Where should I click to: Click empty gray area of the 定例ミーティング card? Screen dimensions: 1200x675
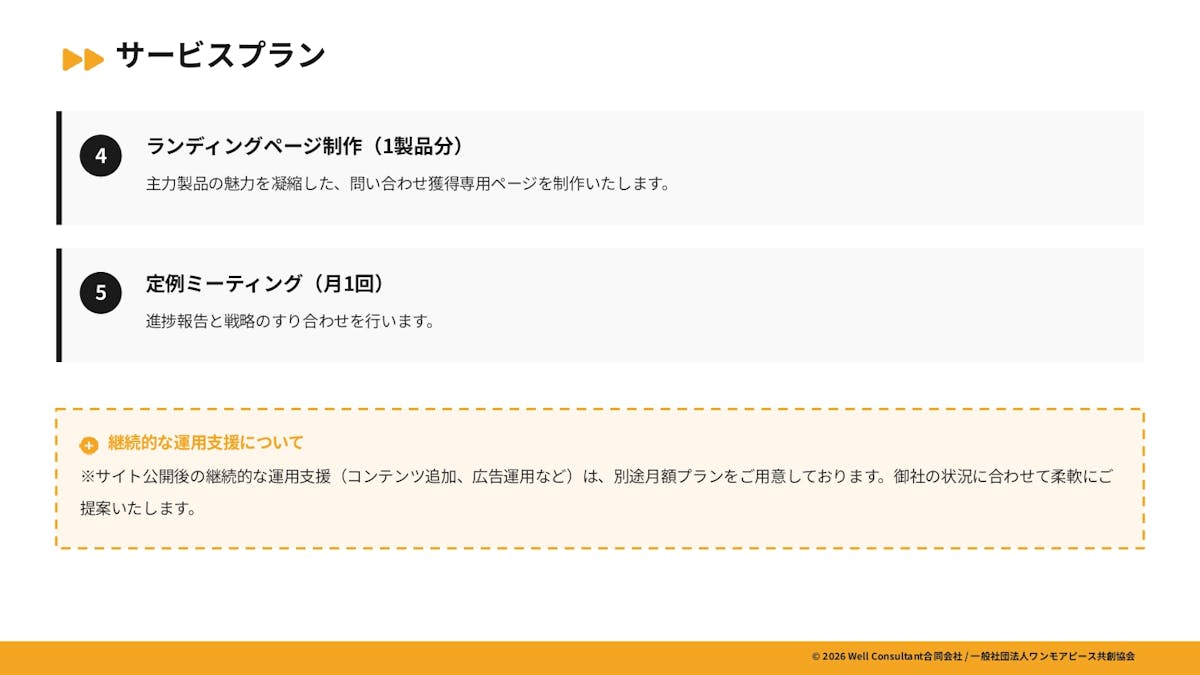click(800, 305)
